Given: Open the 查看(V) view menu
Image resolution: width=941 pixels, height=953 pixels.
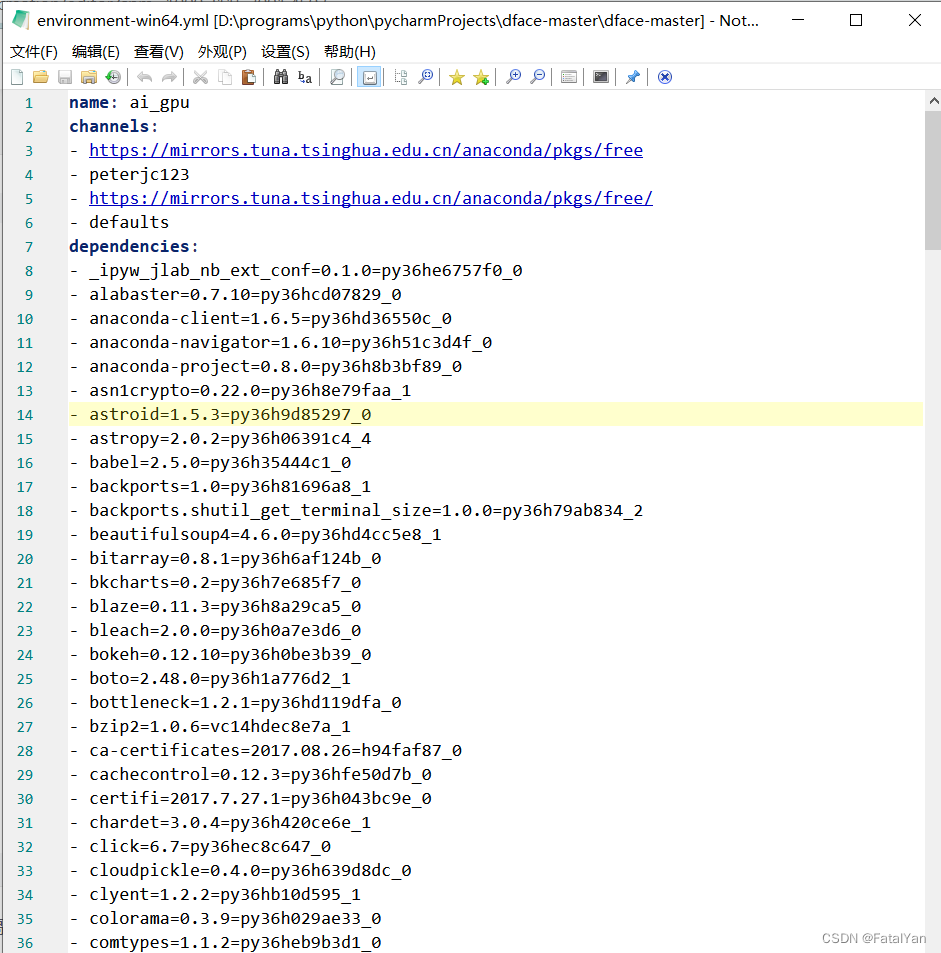Looking at the screenshot, I should (x=160, y=52).
